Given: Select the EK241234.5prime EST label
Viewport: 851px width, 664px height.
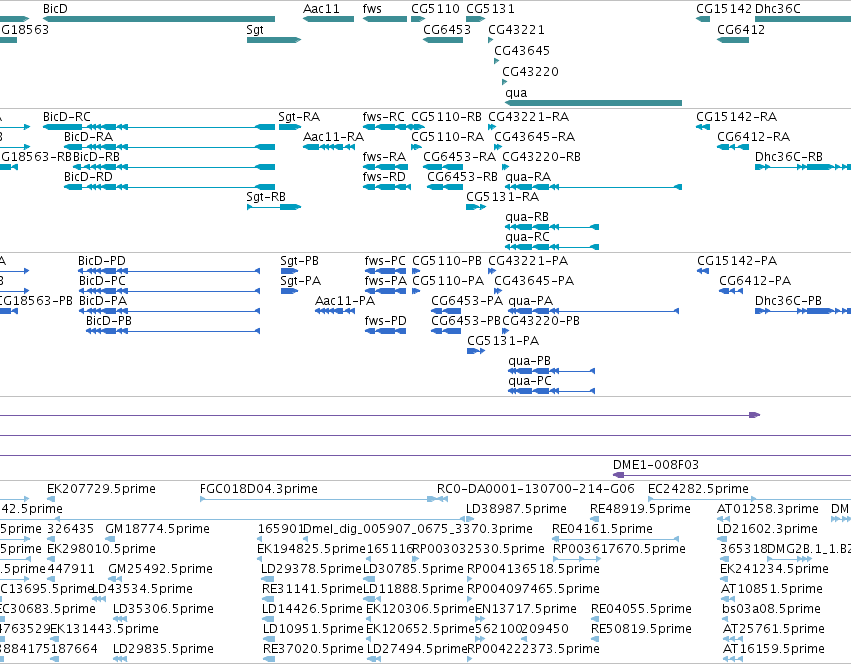Looking at the screenshot, I should [774, 568].
